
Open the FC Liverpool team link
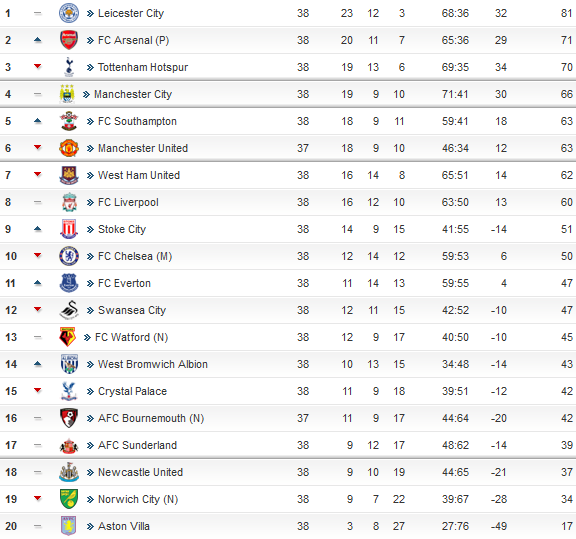128,202
